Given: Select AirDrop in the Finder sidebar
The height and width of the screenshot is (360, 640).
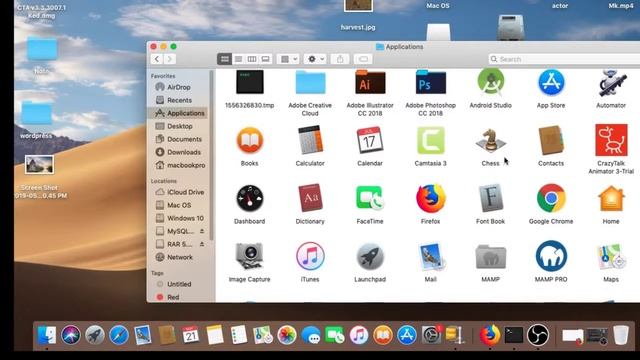Looking at the screenshot, I should (179, 87).
